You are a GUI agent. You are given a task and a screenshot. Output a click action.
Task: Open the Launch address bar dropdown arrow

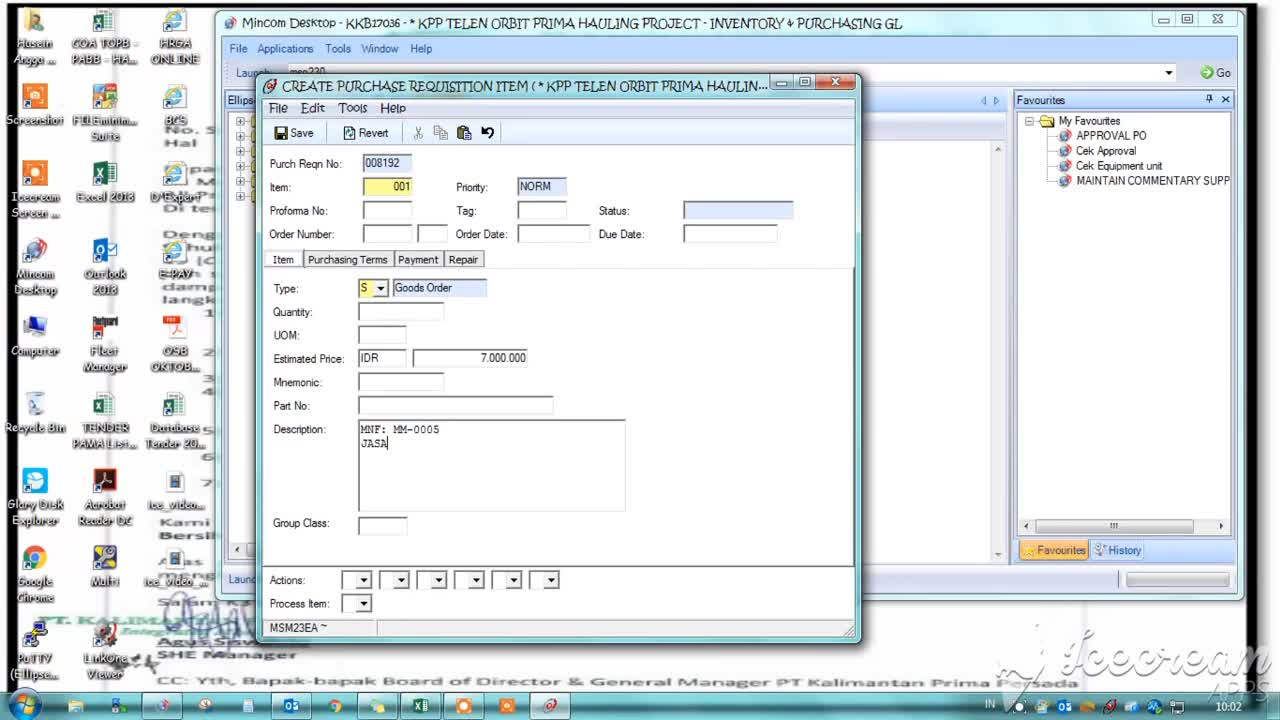point(1168,73)
